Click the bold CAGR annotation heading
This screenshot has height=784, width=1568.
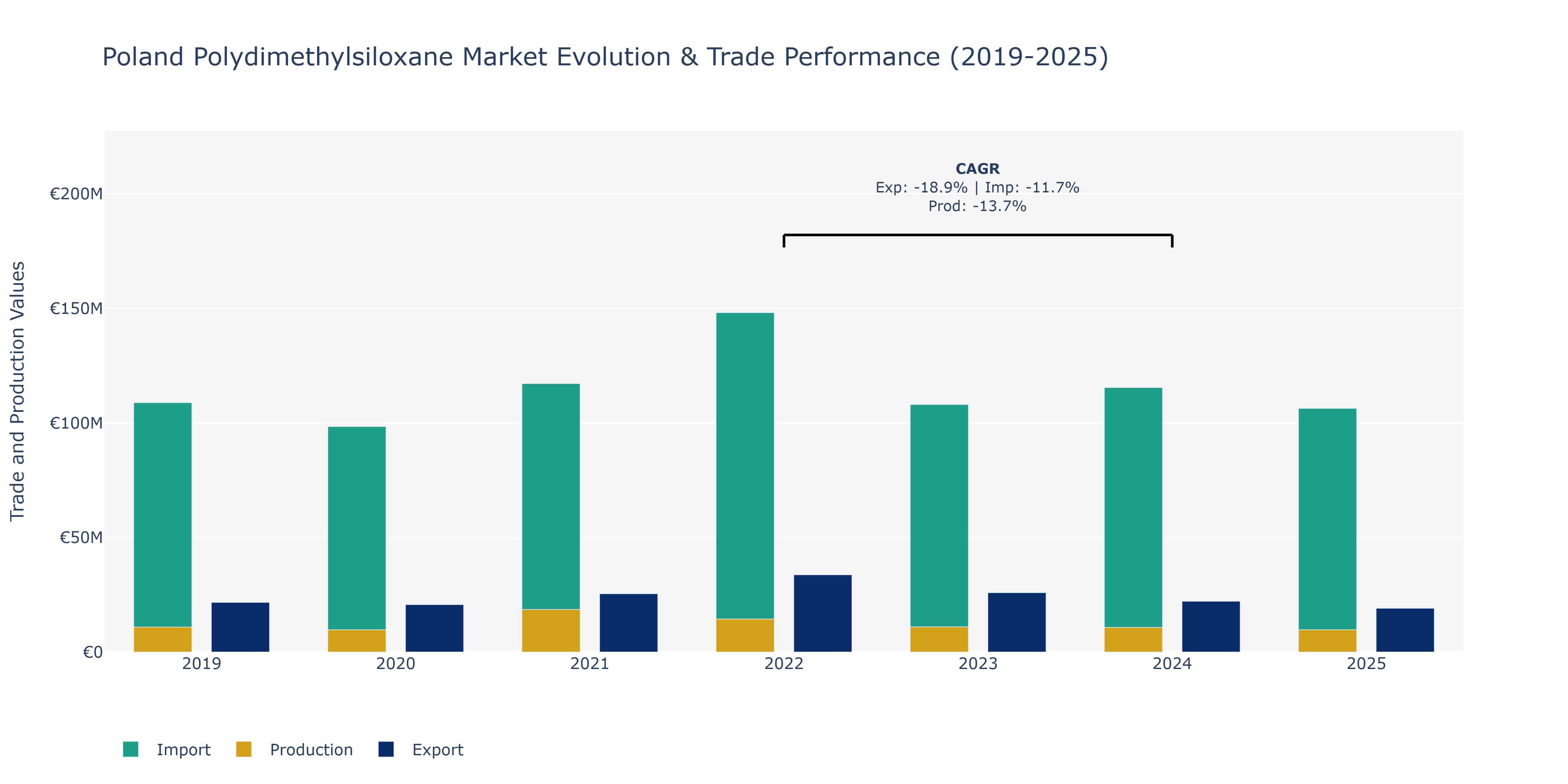(978, 169)
